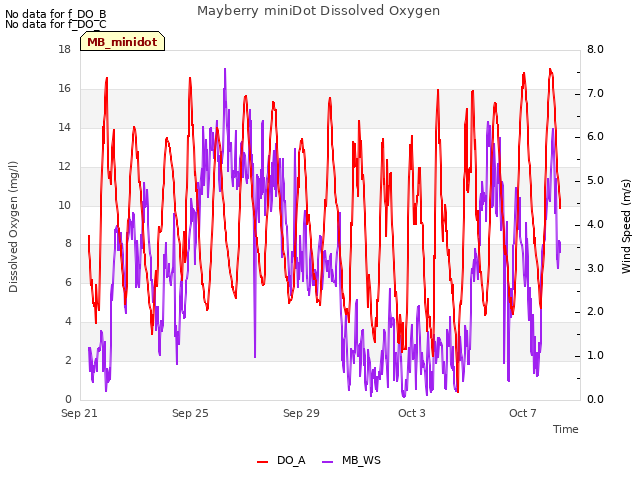This screenshot has height=480, width=640.
Task: Click the 3.0 value on wind axis
Action: click(596, 269)
